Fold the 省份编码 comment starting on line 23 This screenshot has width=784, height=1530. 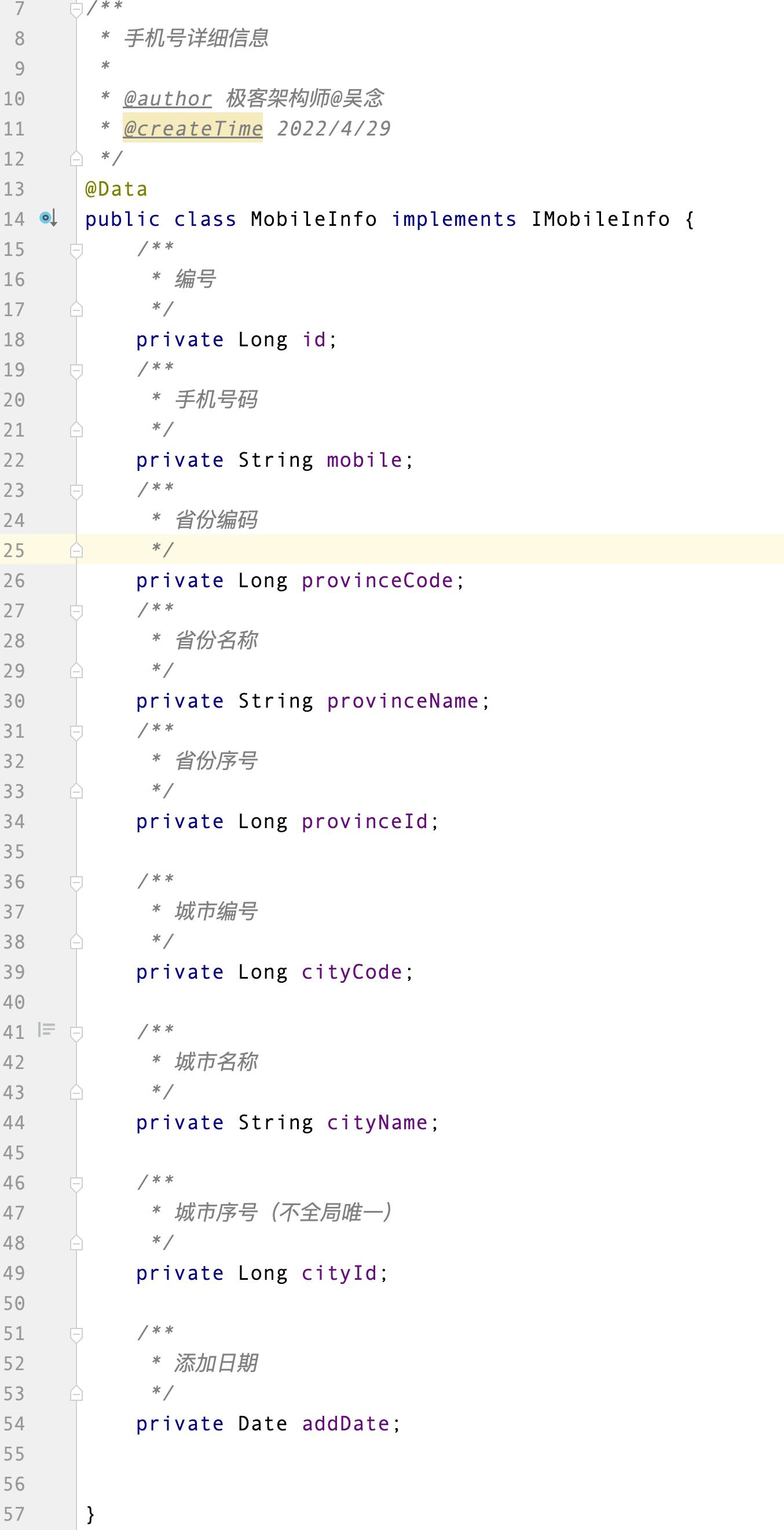(76, 491)
